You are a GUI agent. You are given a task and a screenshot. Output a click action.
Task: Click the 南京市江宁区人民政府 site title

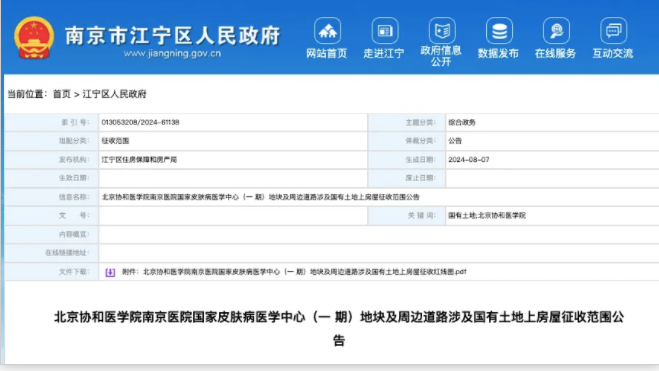tap(172, 35)
